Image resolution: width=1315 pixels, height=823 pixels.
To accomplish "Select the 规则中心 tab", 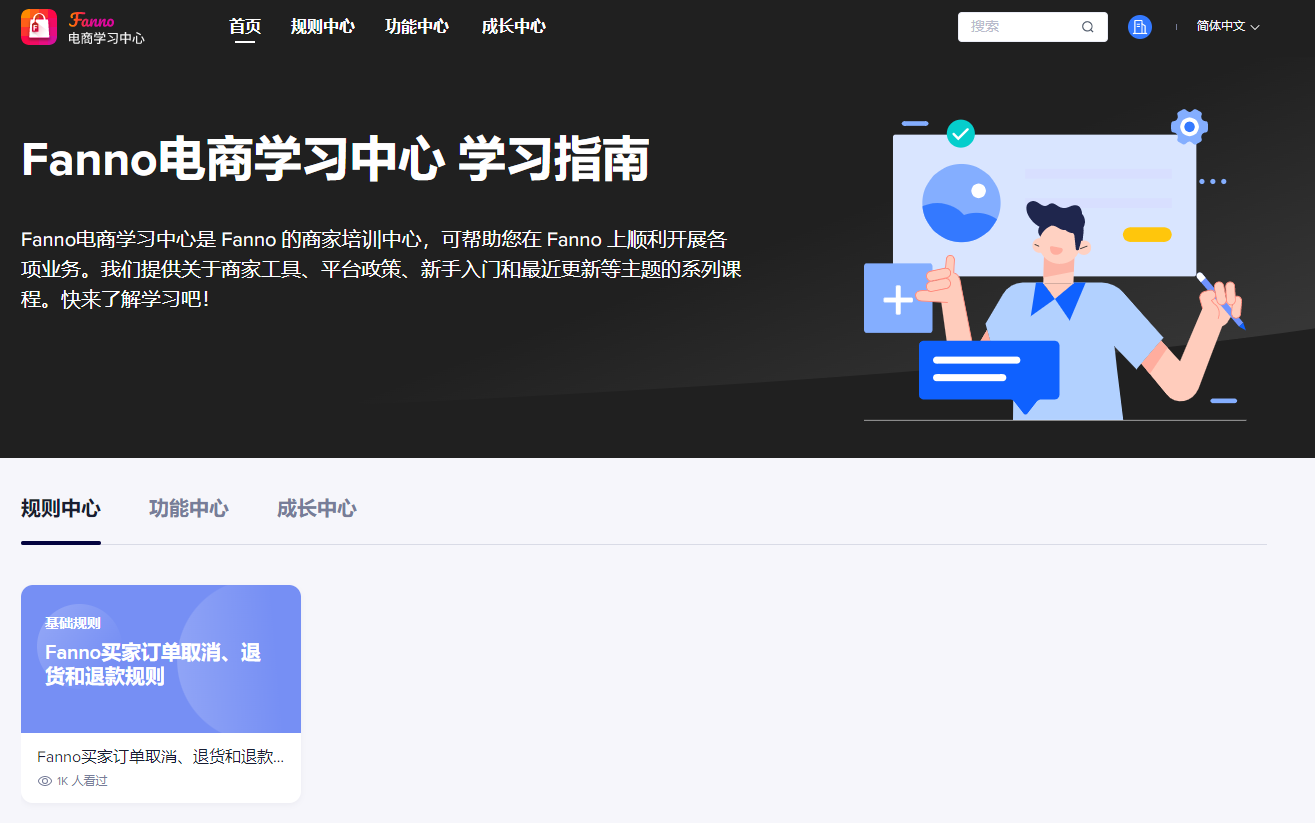I will (x=61, y=508).
